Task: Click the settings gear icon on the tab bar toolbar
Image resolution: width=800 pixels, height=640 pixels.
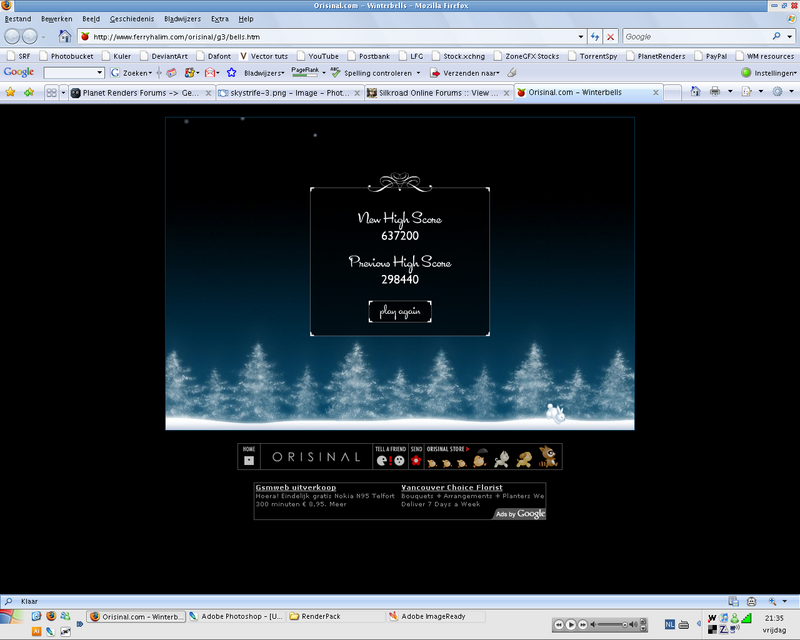Action: coord(777,91)
